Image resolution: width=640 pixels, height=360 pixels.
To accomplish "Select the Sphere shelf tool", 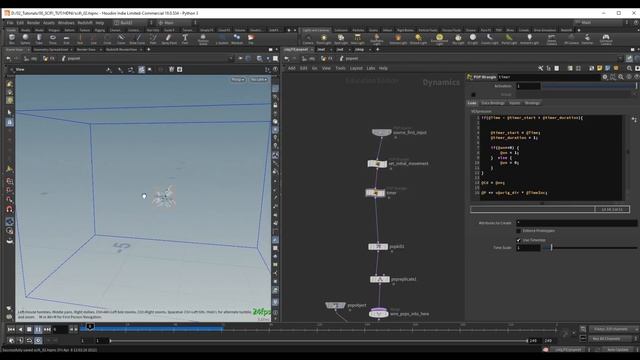I will tap(25, 39).
